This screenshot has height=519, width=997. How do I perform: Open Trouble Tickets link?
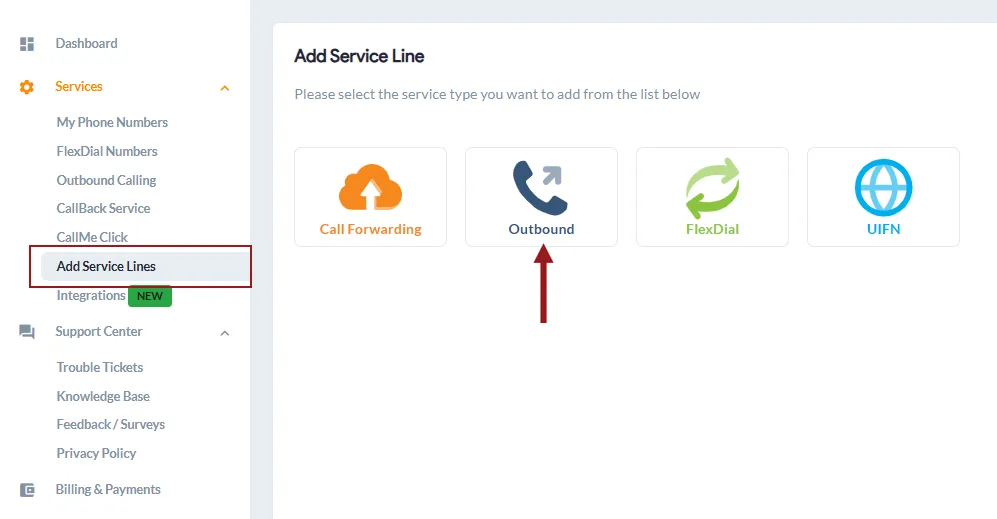[x=100, y=367]
